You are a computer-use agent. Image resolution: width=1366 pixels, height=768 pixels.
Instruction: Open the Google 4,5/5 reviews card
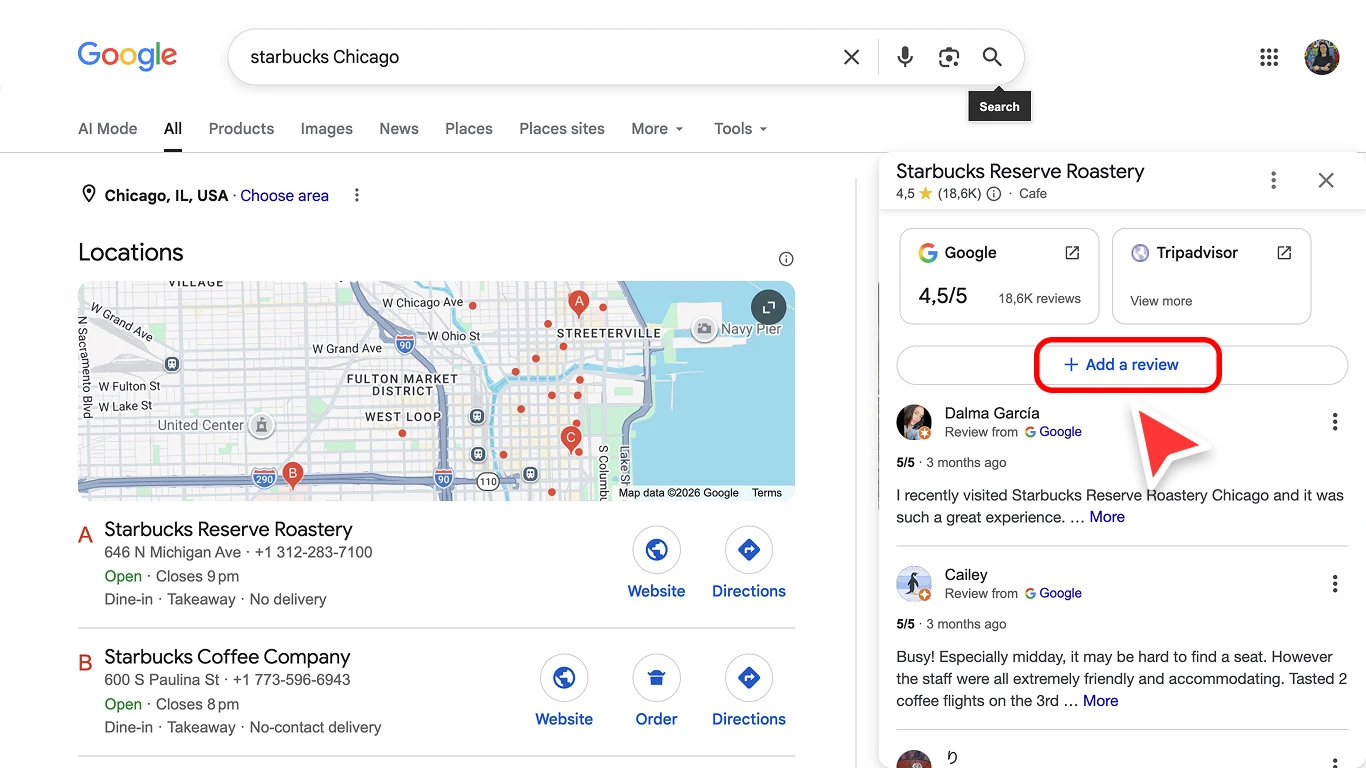tap(999, 276)
